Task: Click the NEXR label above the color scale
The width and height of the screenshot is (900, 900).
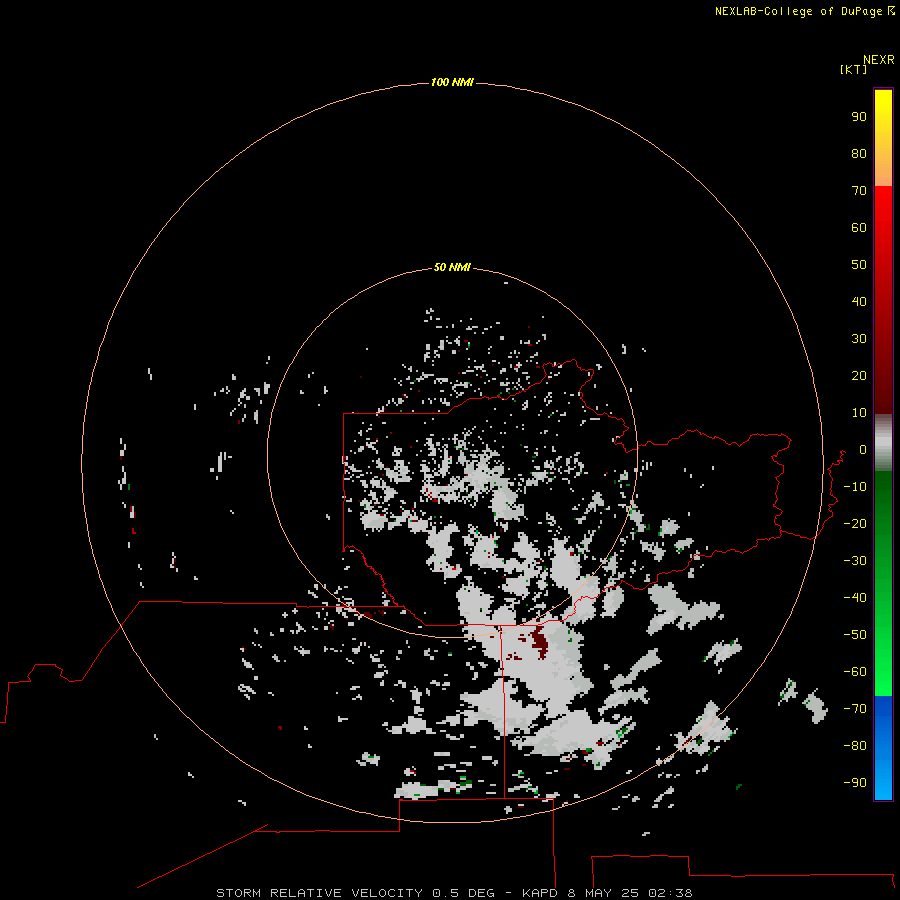Action: pos(878,60)
